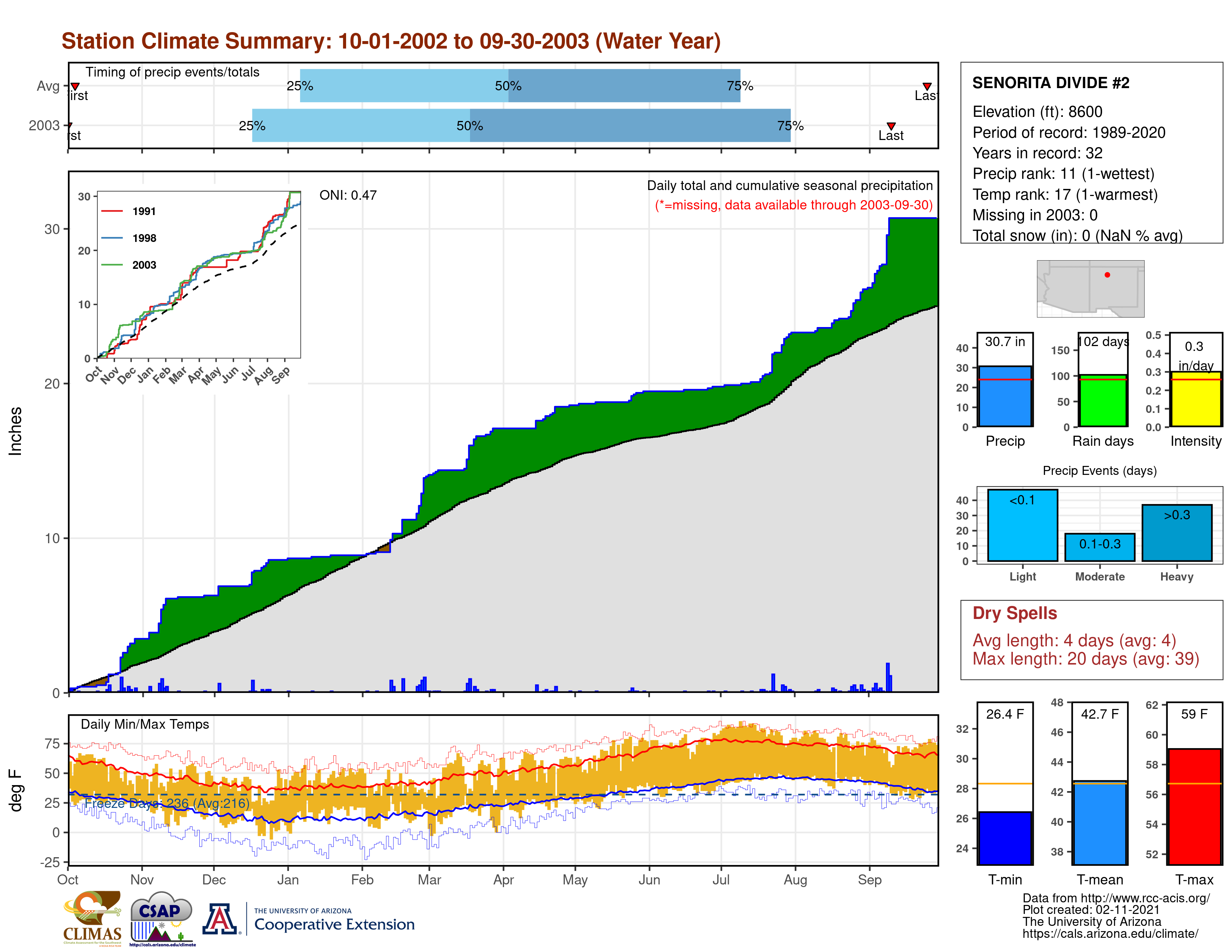
Task: Click the 2003 green legend line
Action: (112, 265)
